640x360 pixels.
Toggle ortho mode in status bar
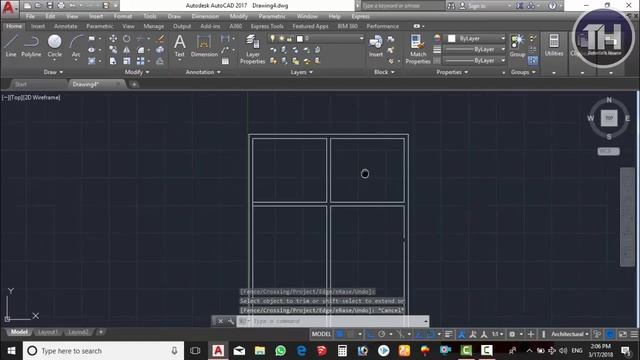coord(371,334)
